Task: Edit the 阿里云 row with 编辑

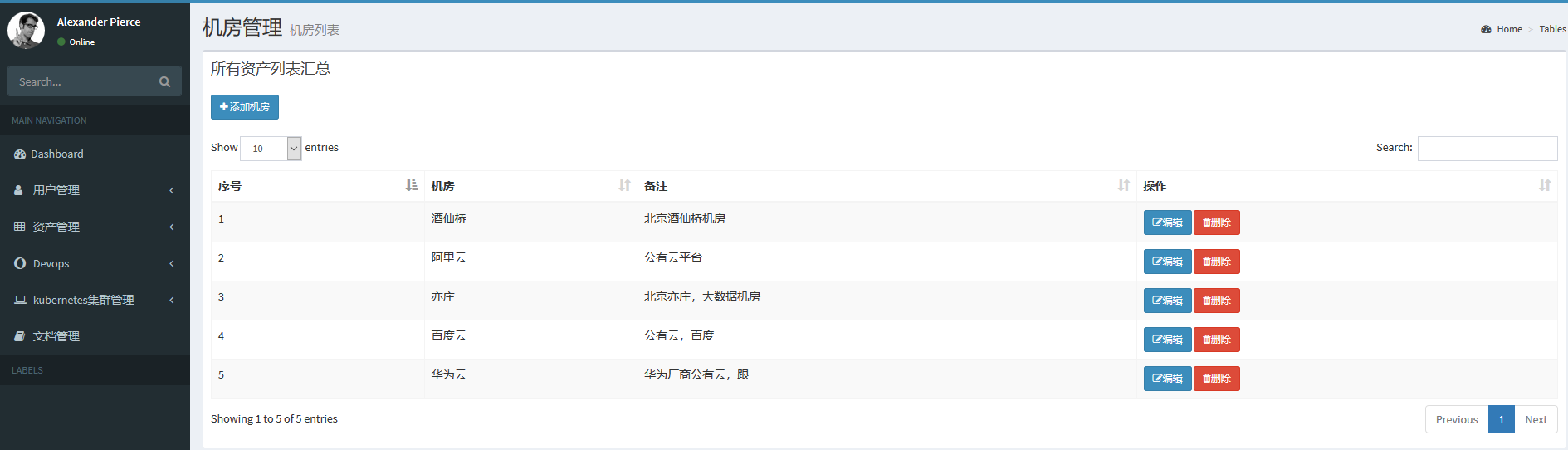Action: pyautogui.click(x=1167, y=262)
